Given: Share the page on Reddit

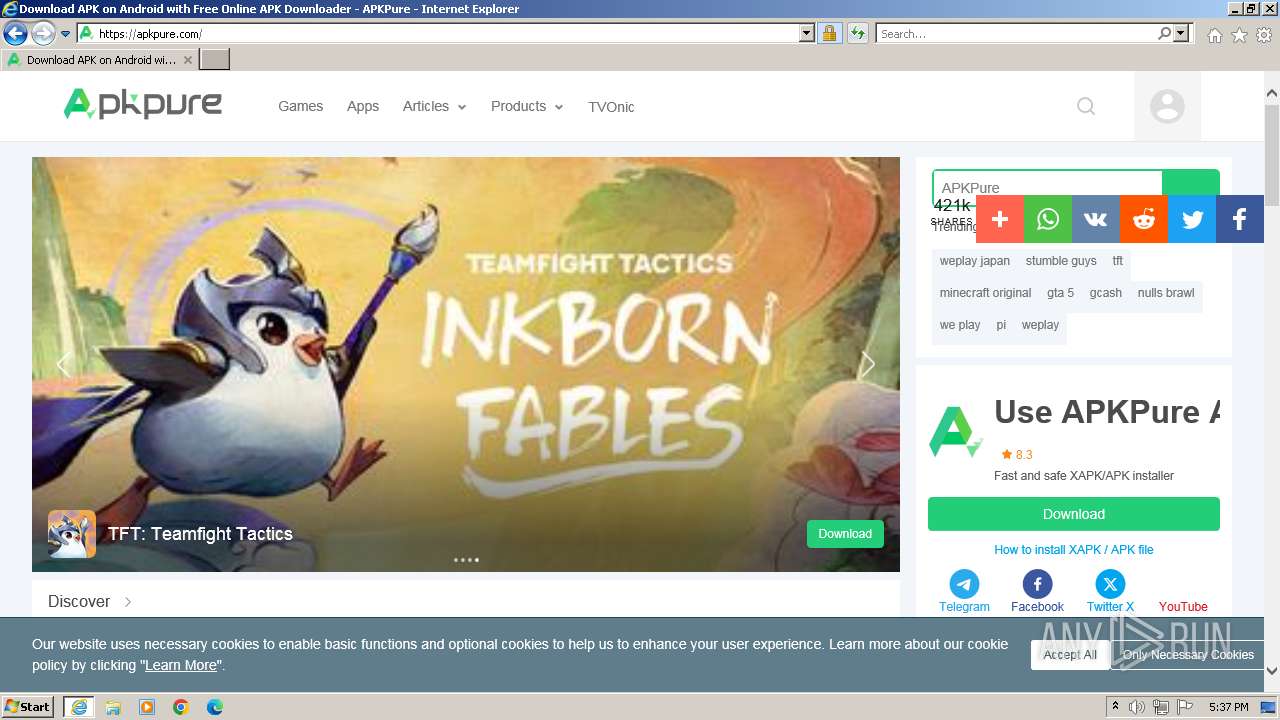Looking at the screenshot, I should tap(1144, 219).
